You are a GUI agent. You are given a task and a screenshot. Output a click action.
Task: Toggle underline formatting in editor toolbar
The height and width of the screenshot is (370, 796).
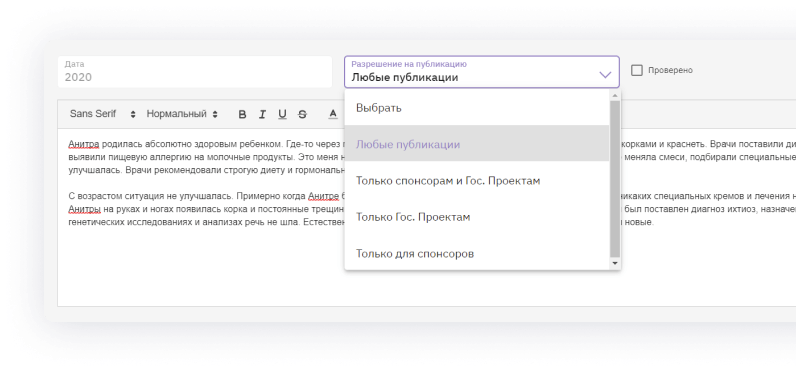pyautogui.click(x=282, y=114)
